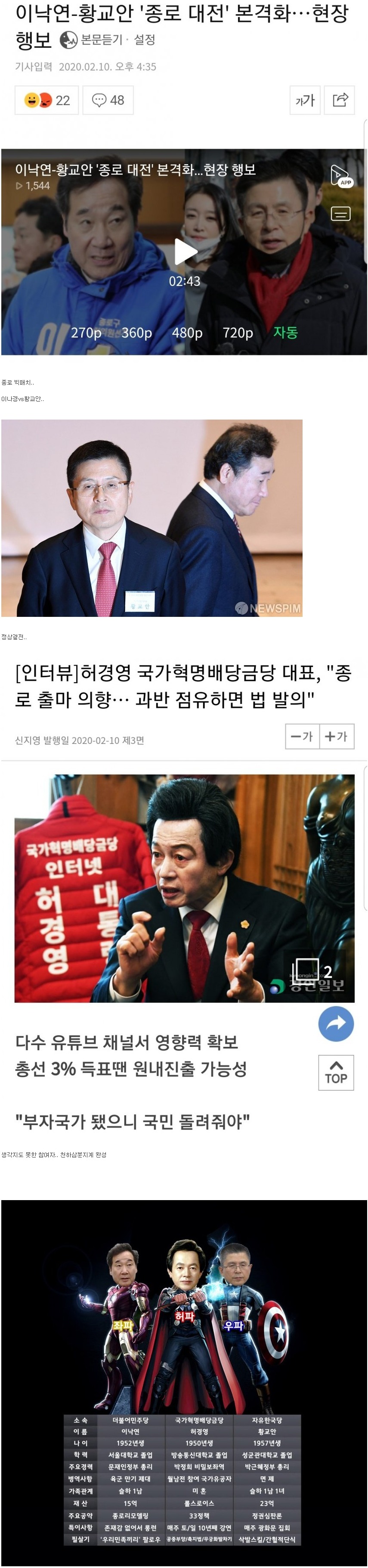Select 480p video quality

187,333
